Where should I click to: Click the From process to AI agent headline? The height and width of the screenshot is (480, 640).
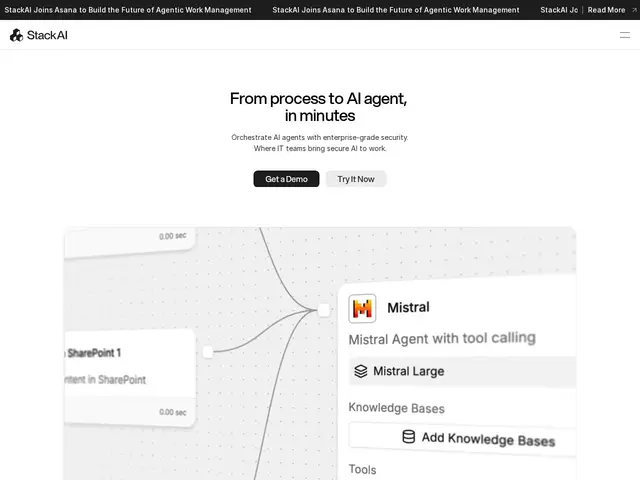point(319,107)
